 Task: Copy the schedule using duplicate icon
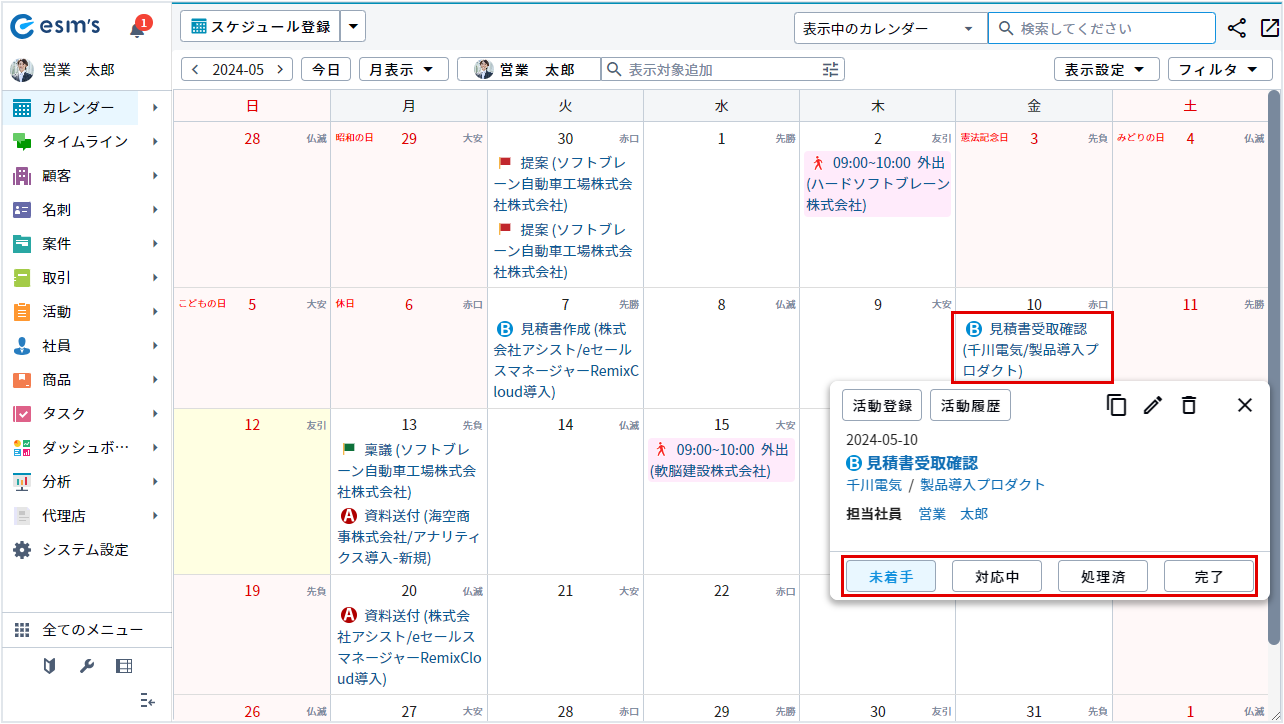1117,405
